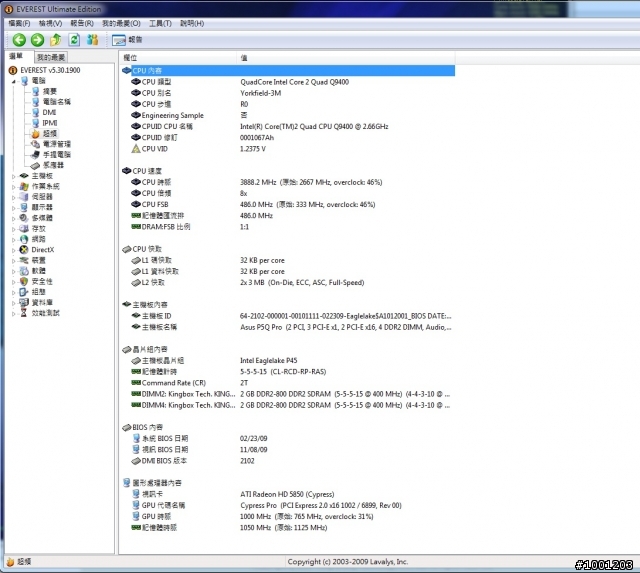Click the 感應器 sensor icon in tree
Viewport: 640px width, 573px height.
(36, 165)
